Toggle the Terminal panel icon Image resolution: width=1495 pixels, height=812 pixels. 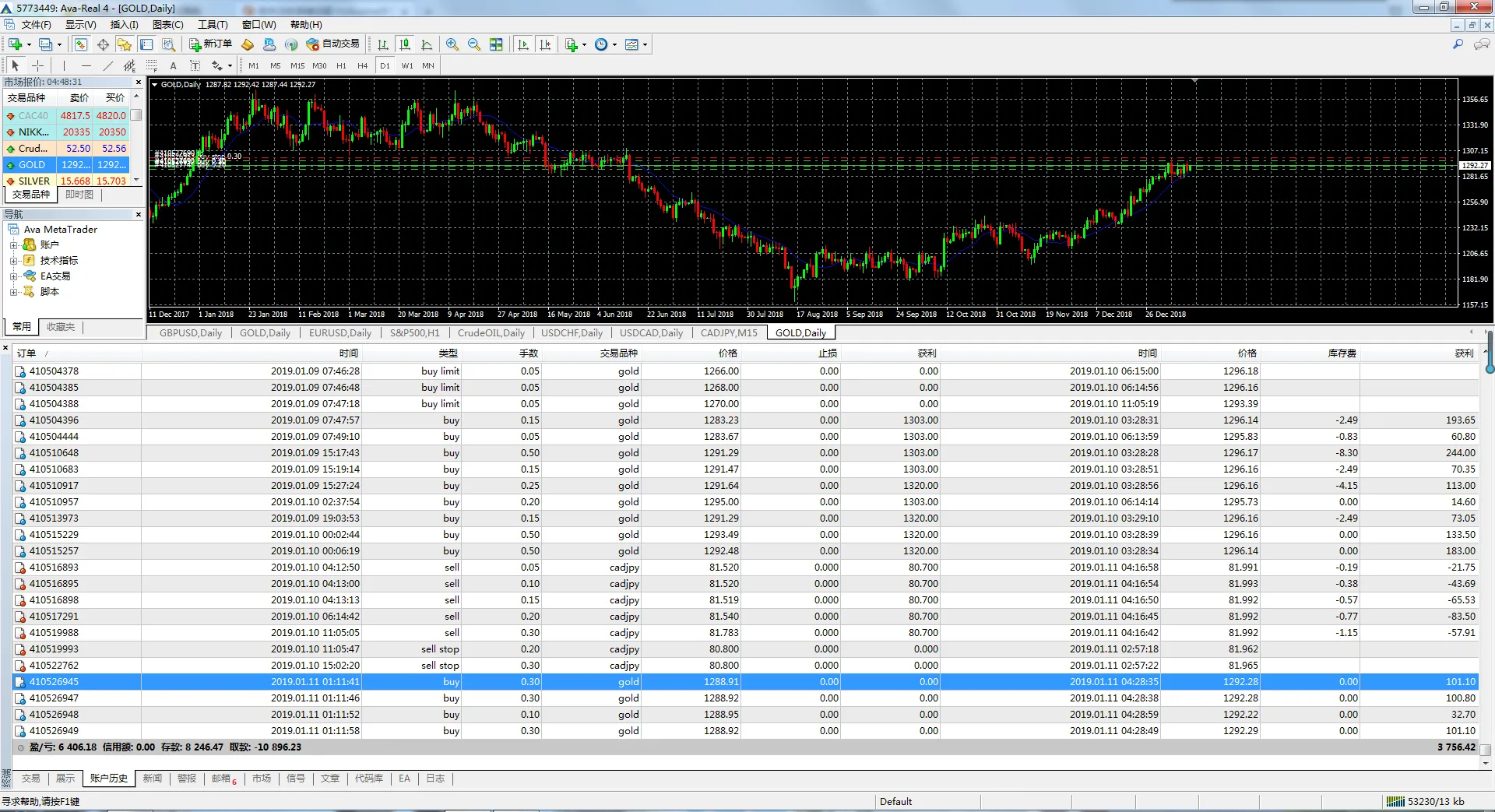pyautogui.click(x=146, y=44)
